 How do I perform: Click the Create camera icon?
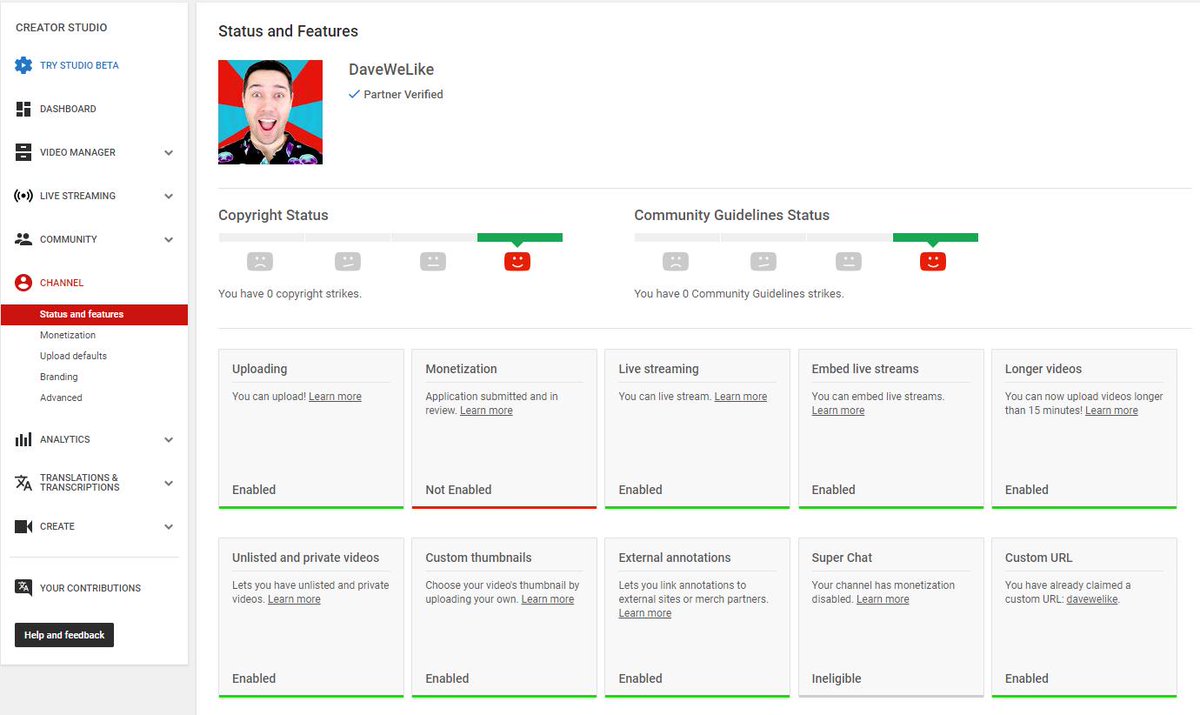(x=23, y=526)
